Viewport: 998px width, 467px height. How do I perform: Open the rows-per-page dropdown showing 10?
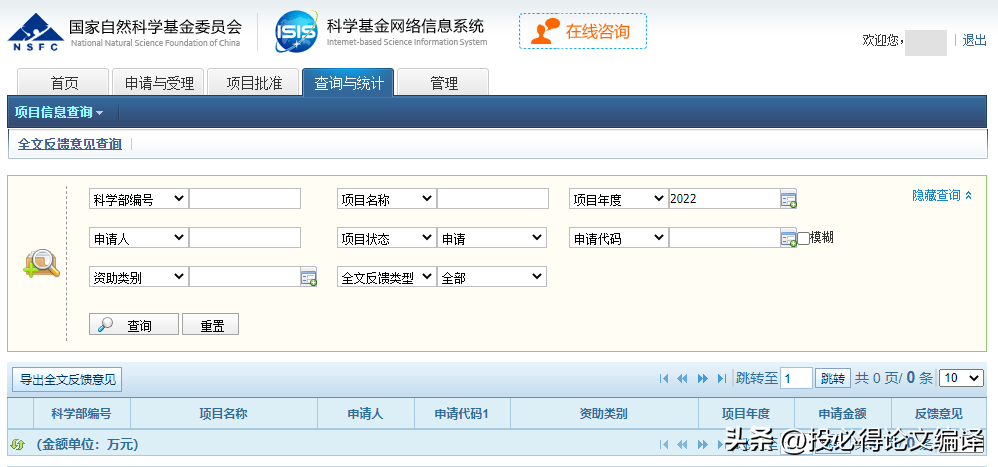point(961,378)
